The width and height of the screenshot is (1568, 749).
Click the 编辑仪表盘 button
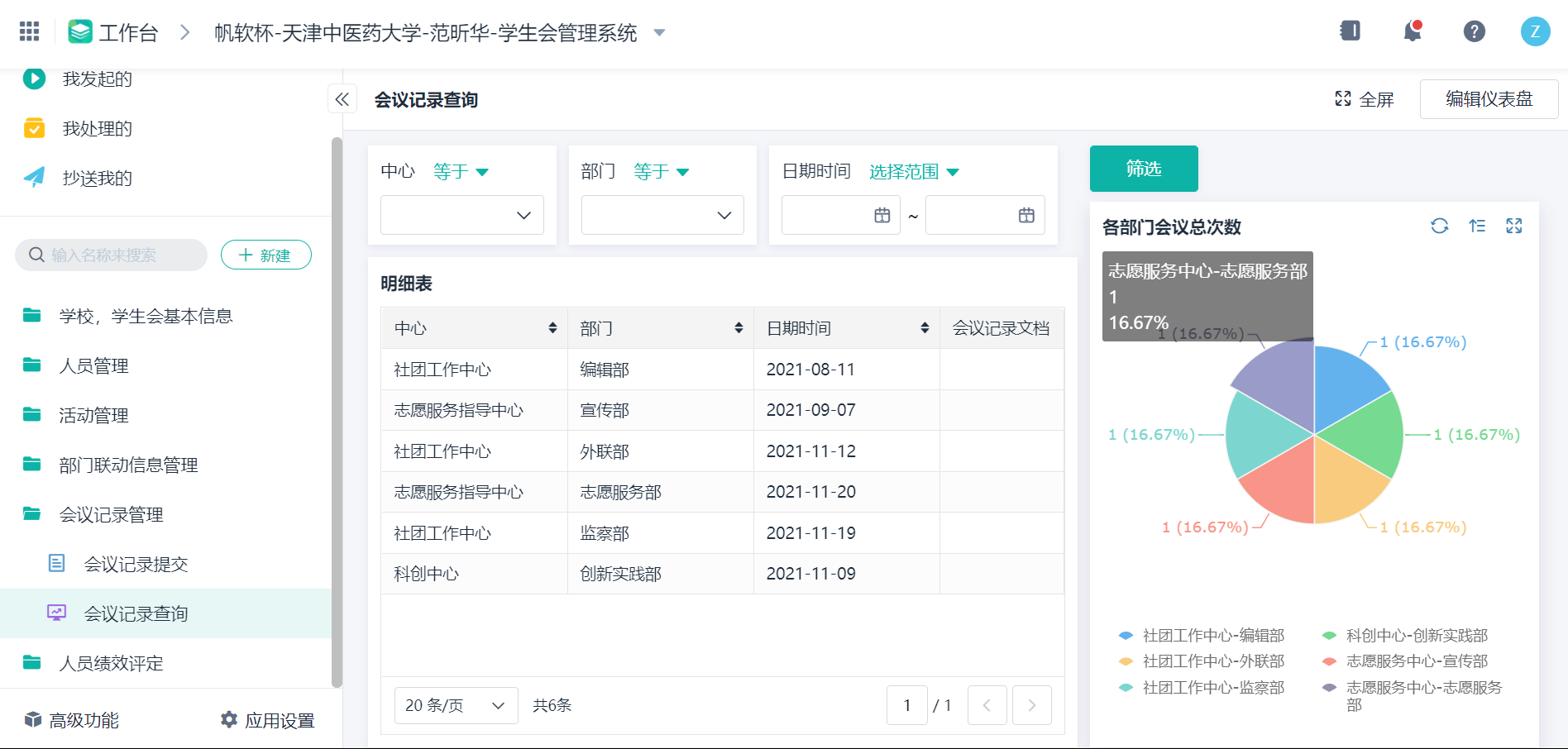tap(1489, 99)
